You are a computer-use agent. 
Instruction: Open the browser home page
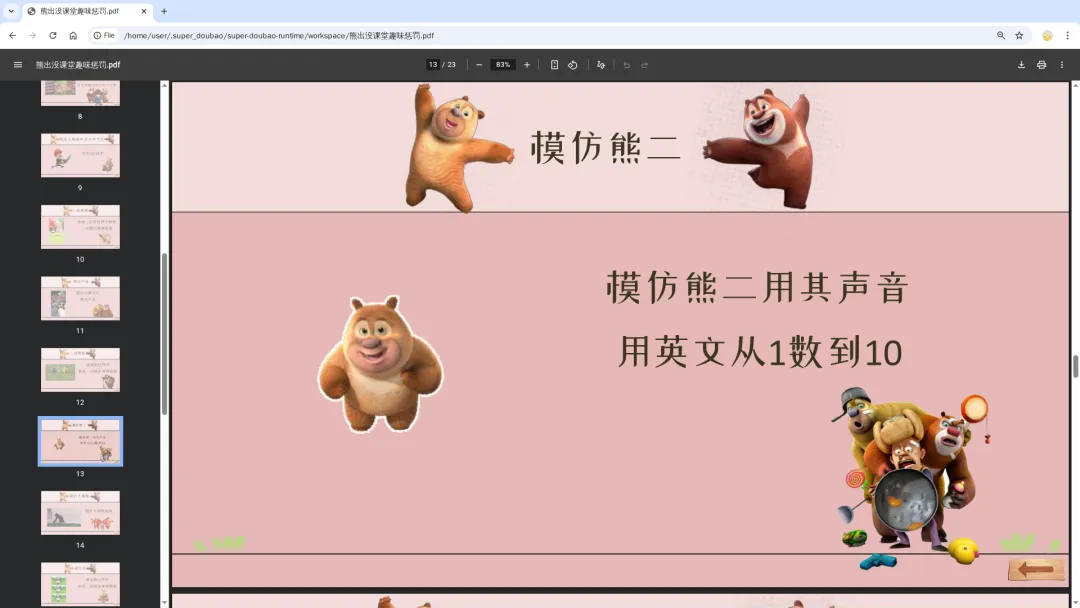(73, 35)
